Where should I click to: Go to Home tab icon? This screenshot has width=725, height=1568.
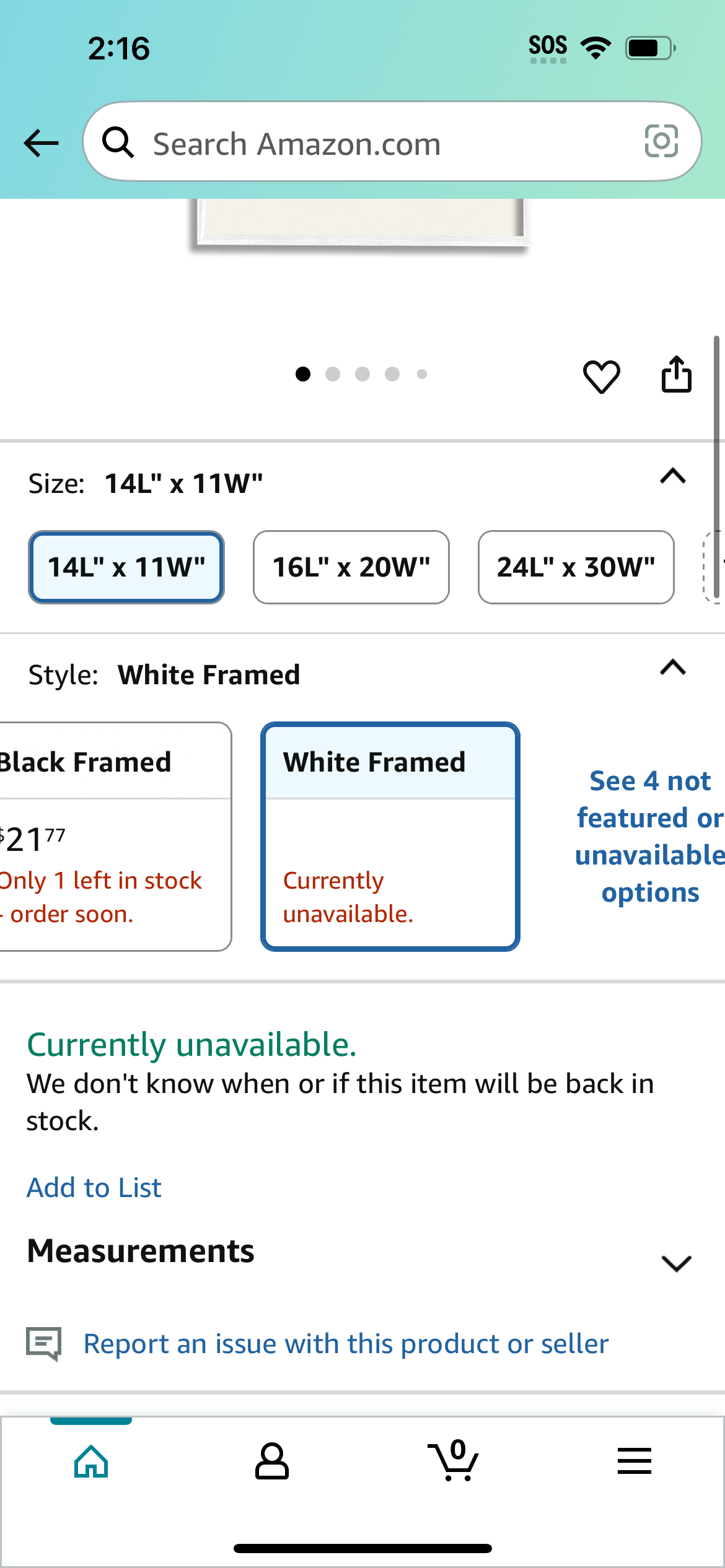coord(91,1461)
